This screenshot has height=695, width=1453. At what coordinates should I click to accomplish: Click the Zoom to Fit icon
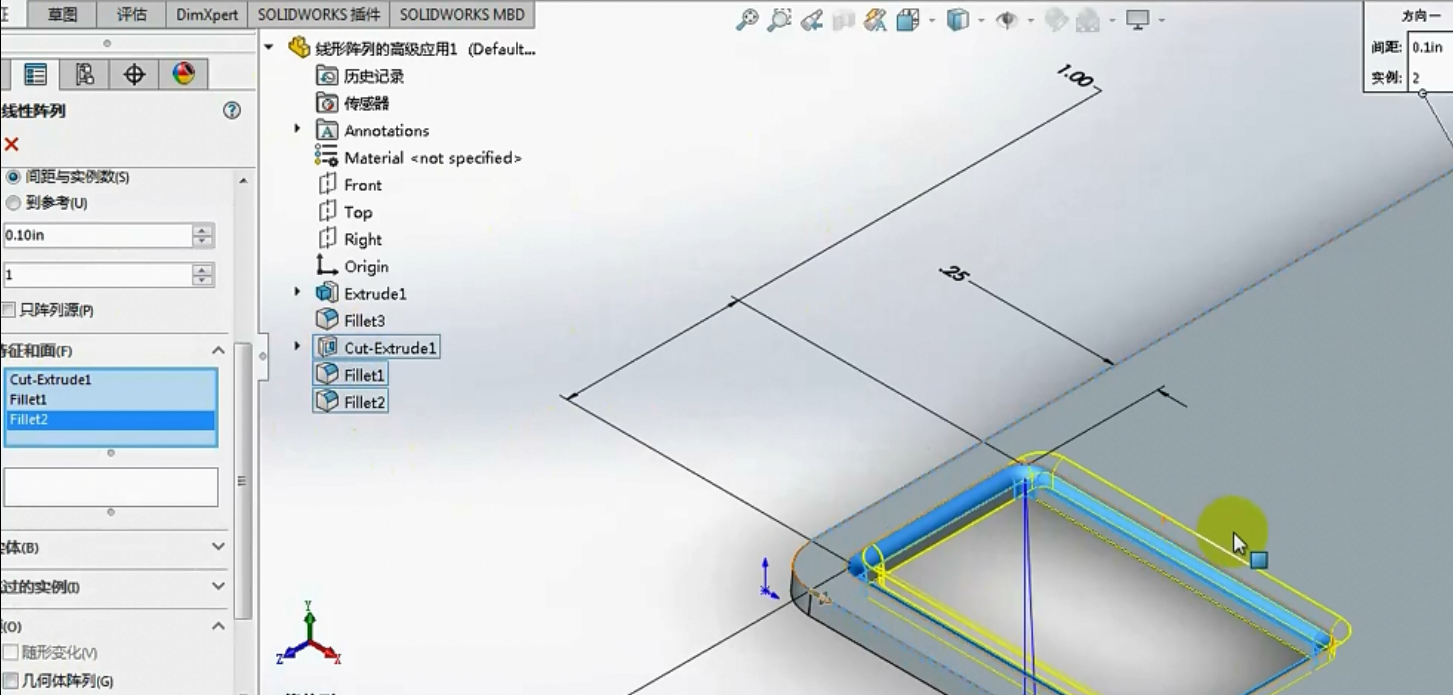(747, 20)
